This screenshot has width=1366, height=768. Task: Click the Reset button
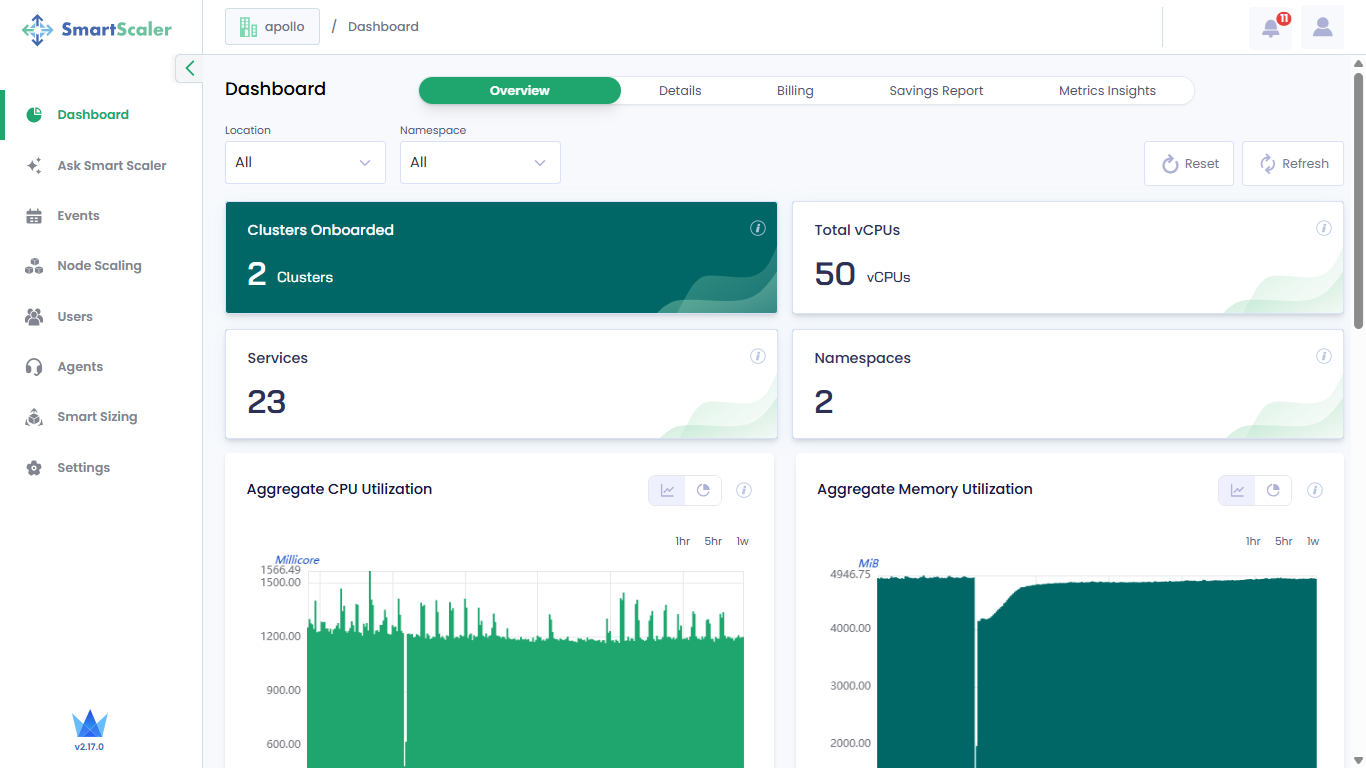[1189, 164]
